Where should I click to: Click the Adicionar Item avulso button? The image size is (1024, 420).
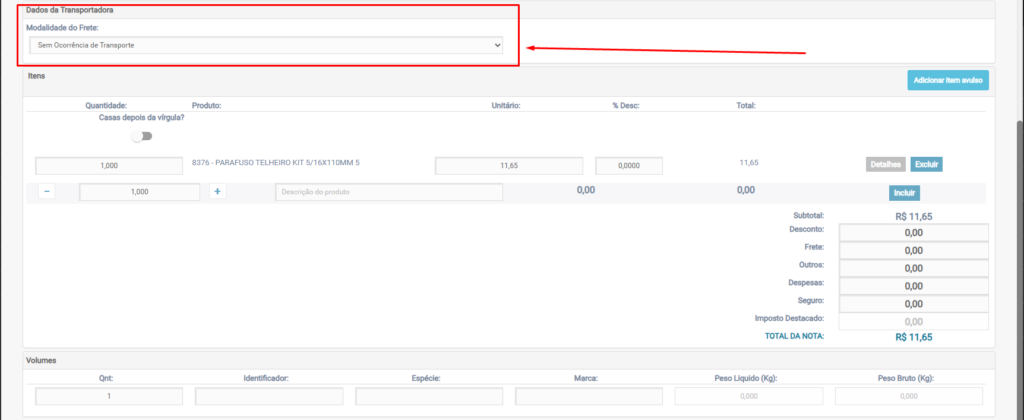[947, 81]
